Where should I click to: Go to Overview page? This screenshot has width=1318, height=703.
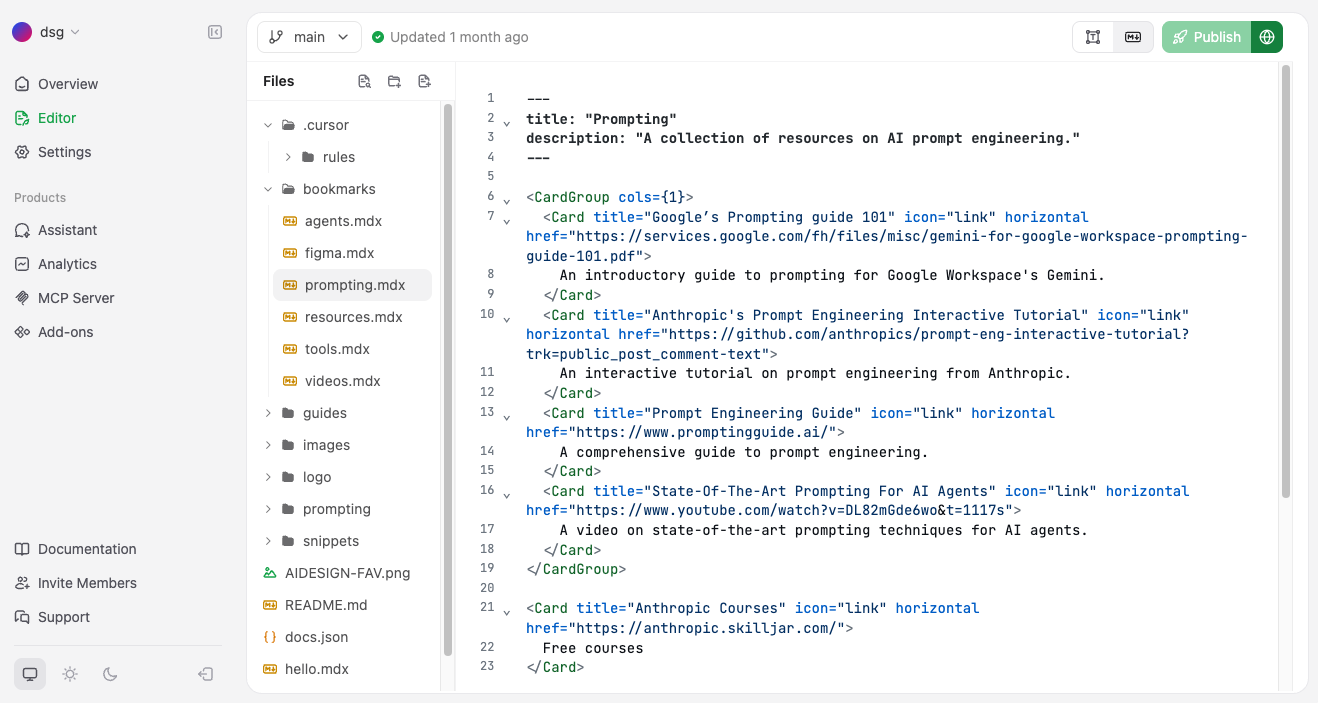pyautogui.click(x=68, y=84)
